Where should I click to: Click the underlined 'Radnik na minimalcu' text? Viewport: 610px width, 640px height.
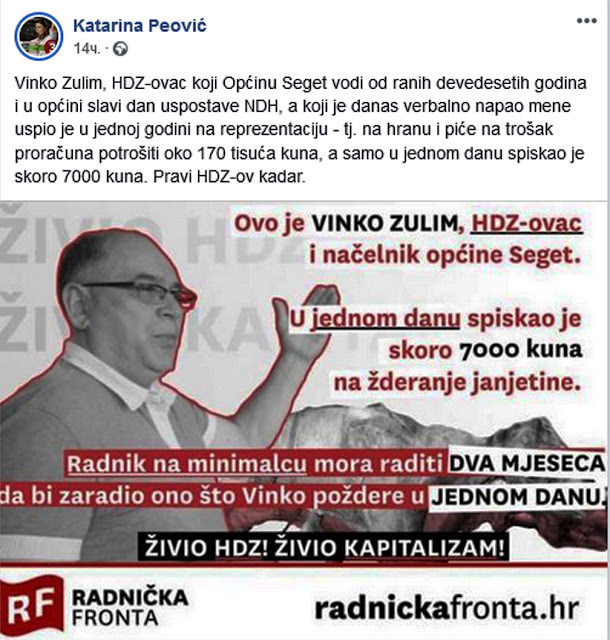pos(187,464)
